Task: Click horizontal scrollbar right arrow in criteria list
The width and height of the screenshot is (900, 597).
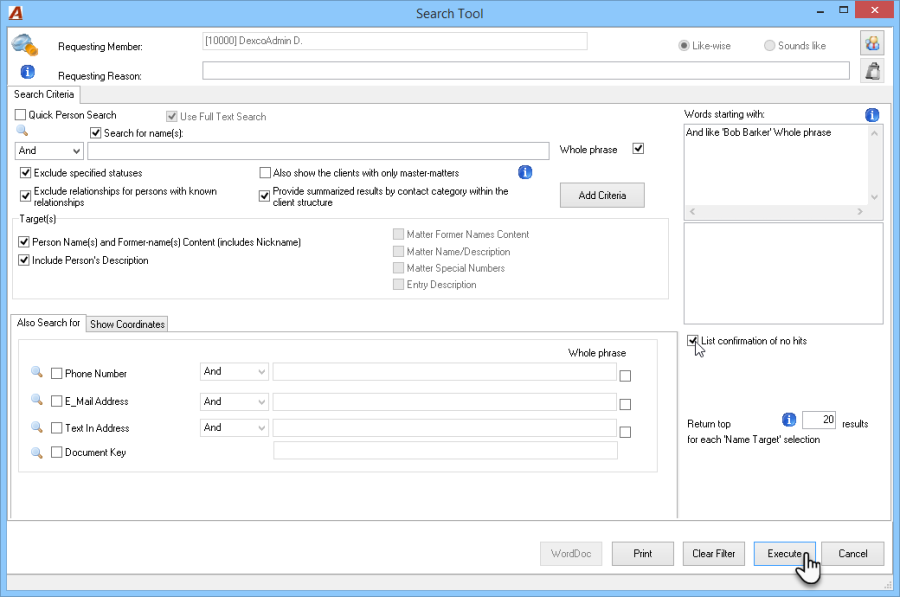Action: pyautogui.click(x=860, y=211)
